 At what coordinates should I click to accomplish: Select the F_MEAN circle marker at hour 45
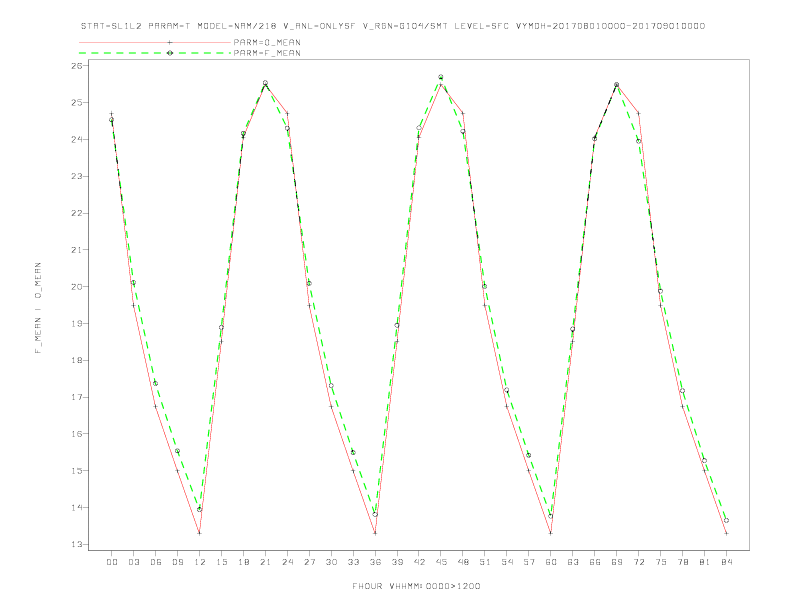coord(440,77)
